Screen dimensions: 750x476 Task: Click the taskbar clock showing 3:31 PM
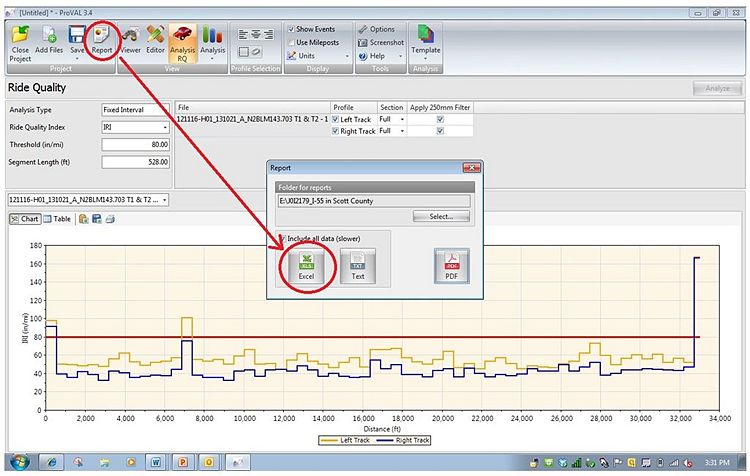[717, 463]
